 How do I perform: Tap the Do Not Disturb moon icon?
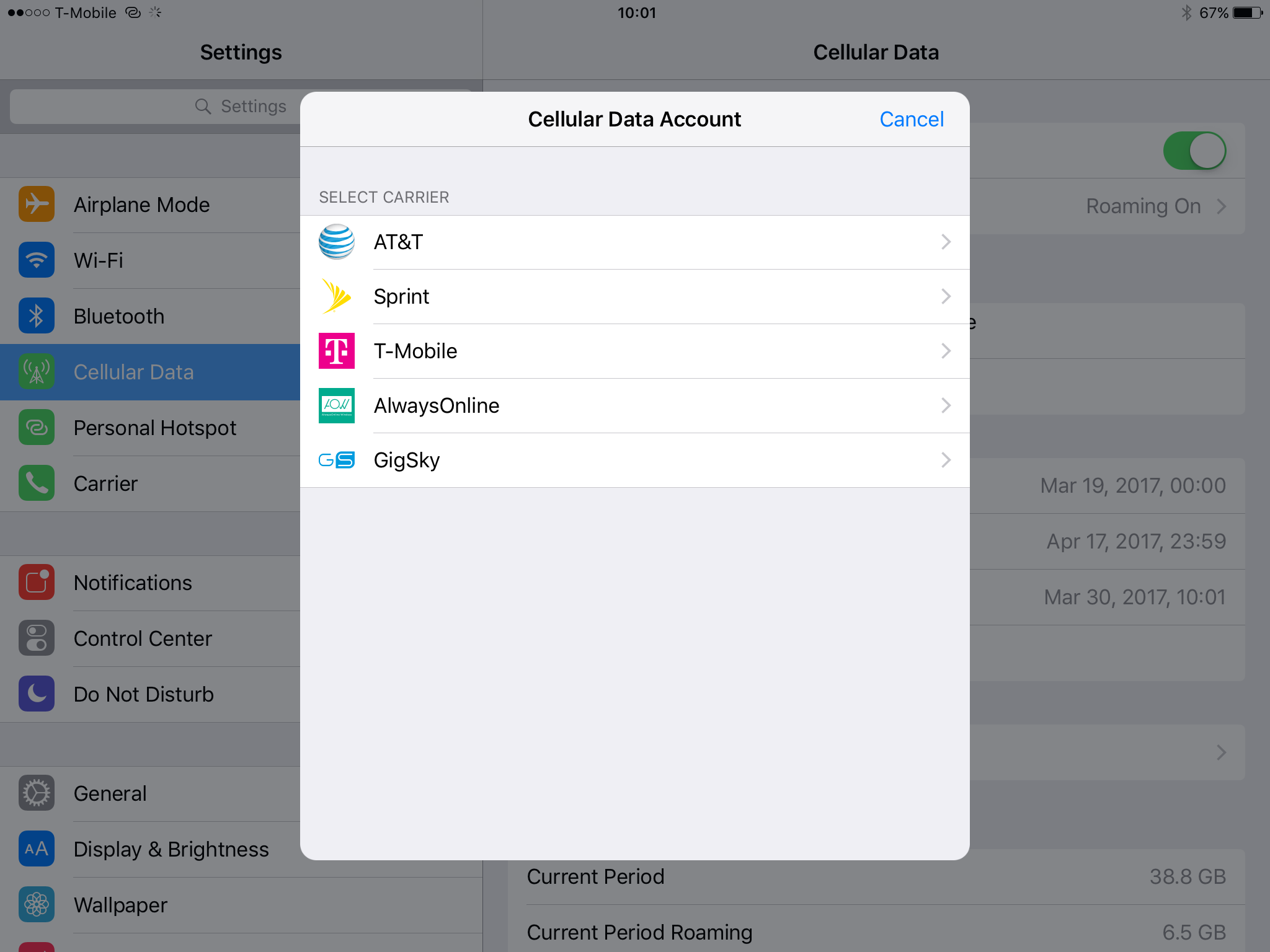point(37,694)
